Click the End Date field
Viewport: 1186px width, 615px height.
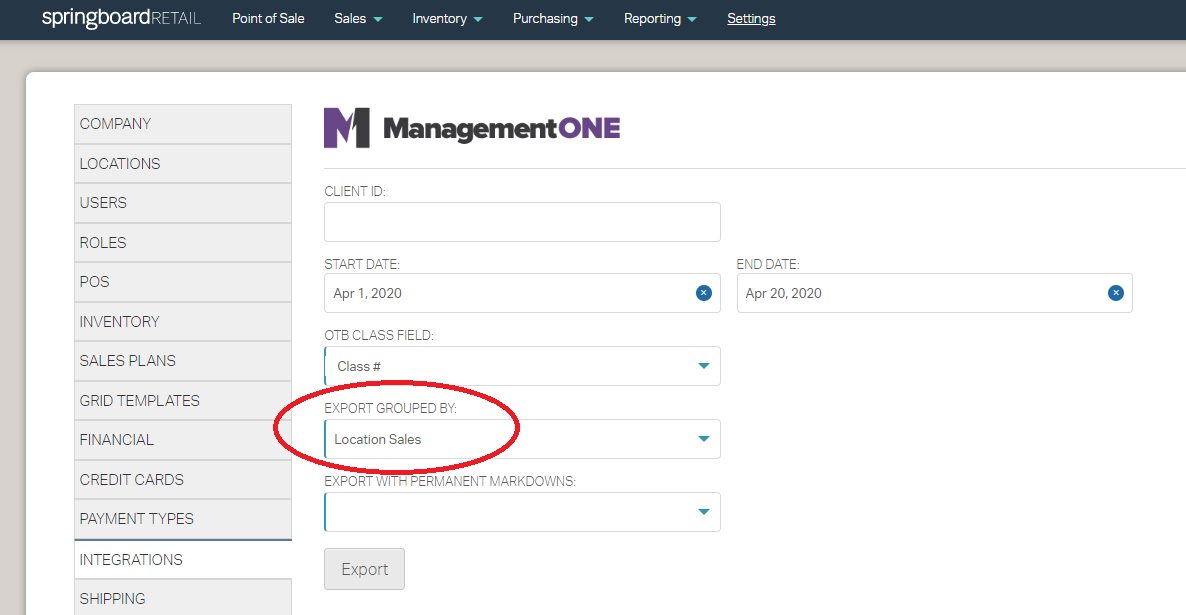pyautogui.click(x=934, y=293)
